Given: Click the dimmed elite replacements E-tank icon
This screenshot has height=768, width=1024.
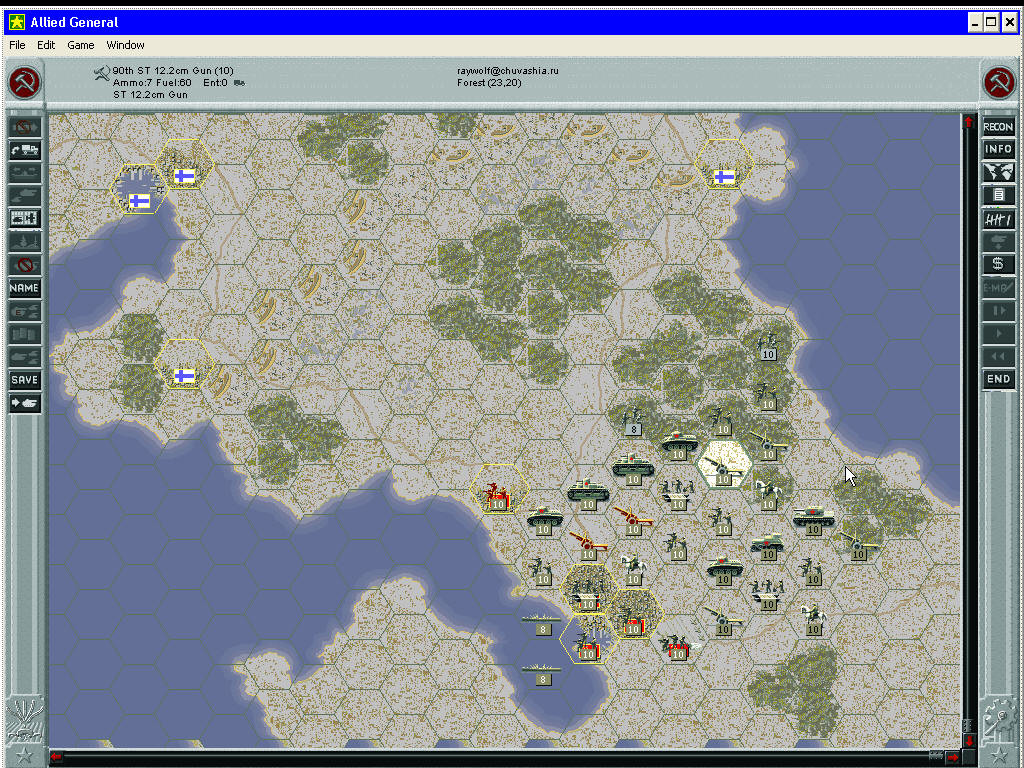Looking at the screenshot, I should [x=25, y=311].
